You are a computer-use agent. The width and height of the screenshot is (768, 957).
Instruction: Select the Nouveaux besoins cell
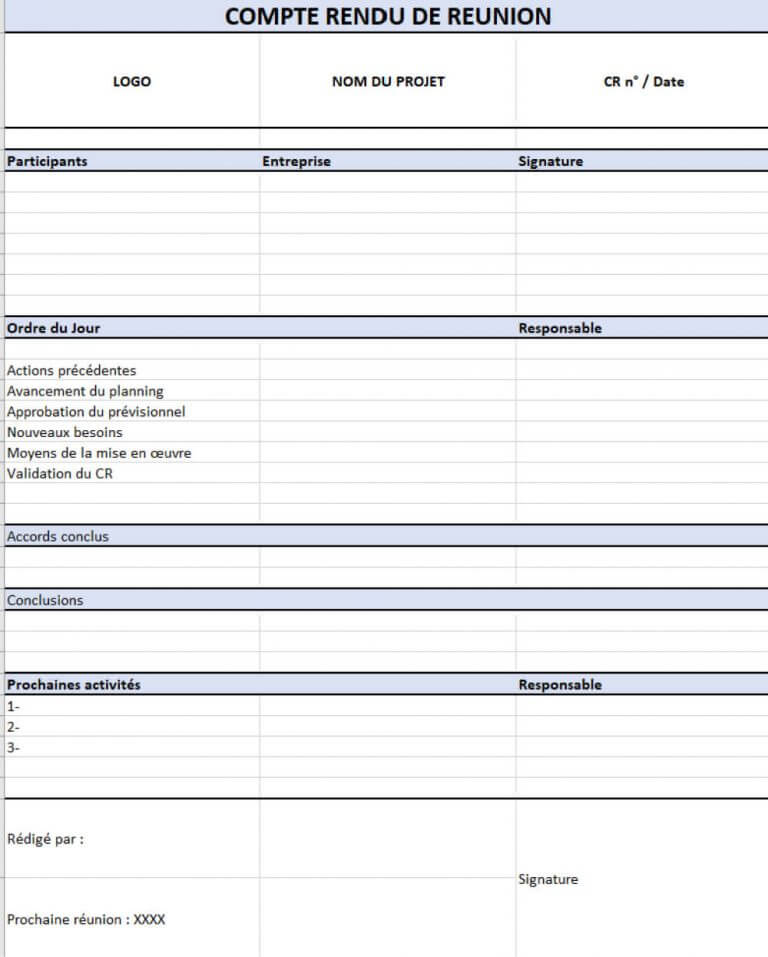65,432
